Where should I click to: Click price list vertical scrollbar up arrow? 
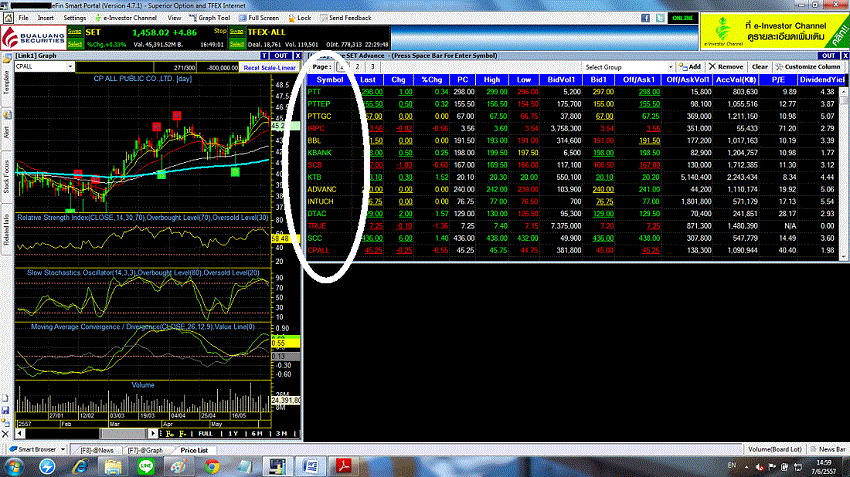(844, 92)
